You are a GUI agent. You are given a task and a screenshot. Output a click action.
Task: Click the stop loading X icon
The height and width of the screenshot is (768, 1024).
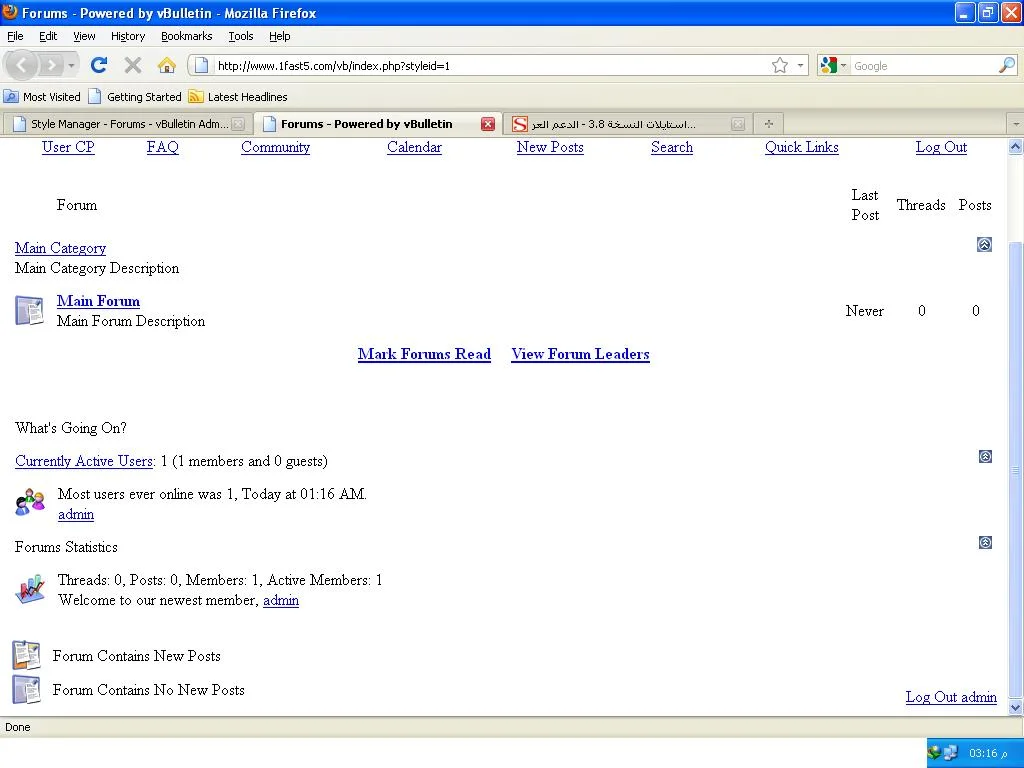[132, 65]
